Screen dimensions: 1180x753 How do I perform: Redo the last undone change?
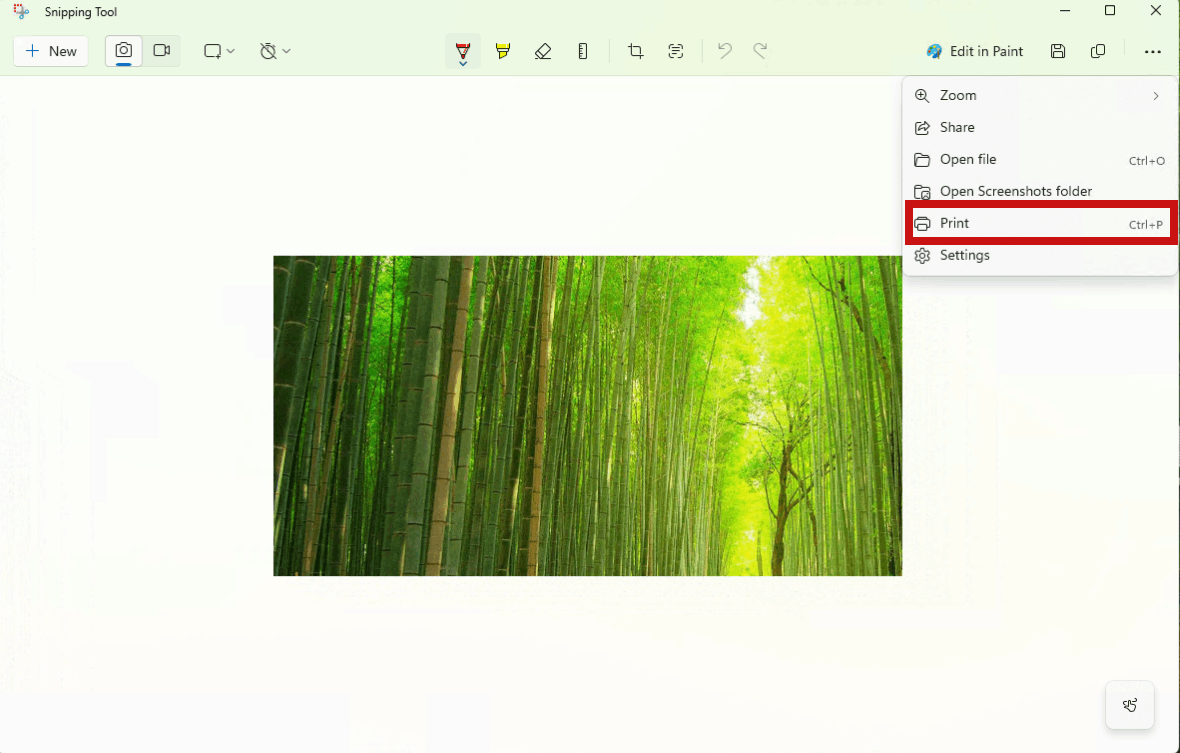click(760, 50)
